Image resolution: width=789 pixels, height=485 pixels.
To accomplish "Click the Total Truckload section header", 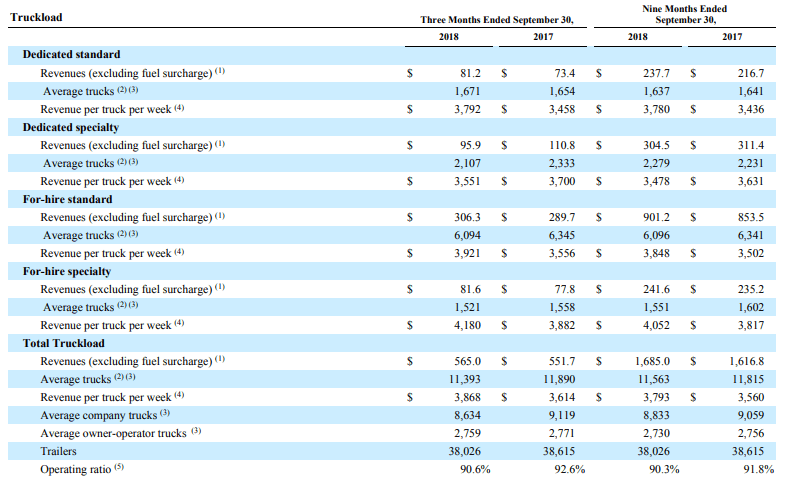I will (63, 343).
